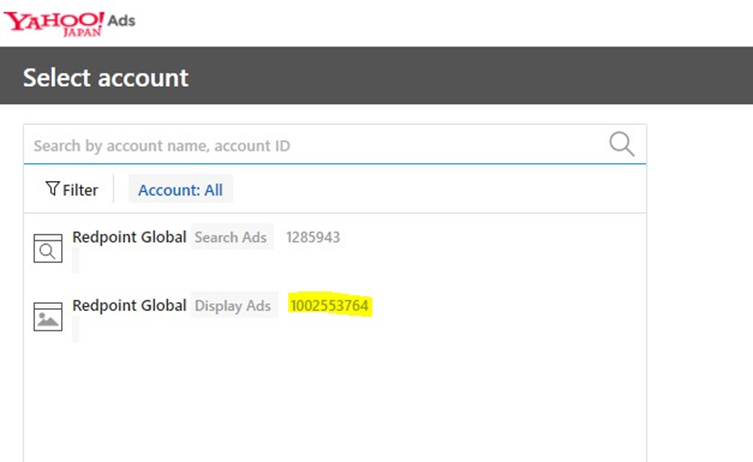Click the Display Ads account image icon
The height and width of the screenshot is (462, 753).
pyautogui.click(x=47, y=316)
